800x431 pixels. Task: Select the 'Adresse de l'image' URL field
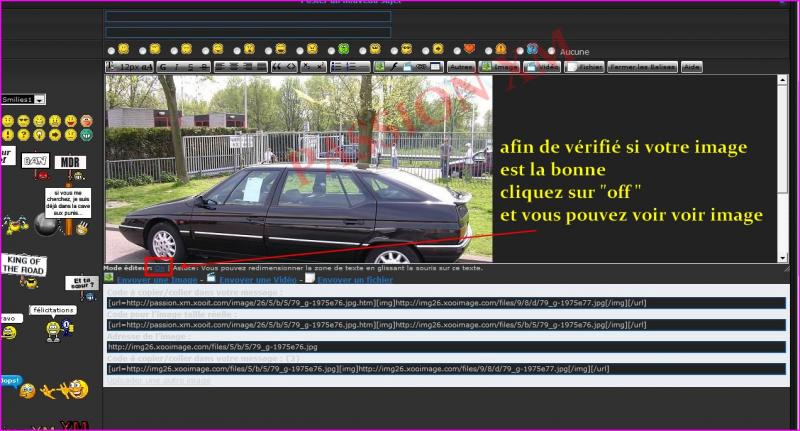tap(446, 347)
